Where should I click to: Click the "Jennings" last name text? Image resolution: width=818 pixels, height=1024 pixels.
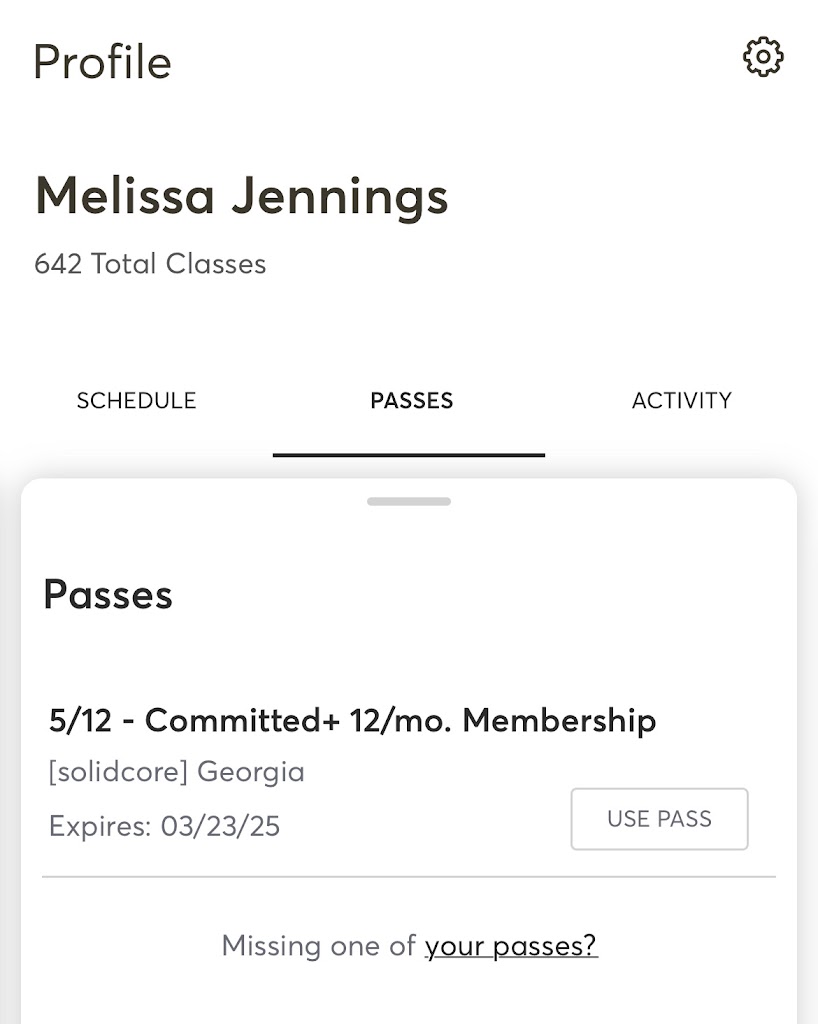(x=340, y=196)
